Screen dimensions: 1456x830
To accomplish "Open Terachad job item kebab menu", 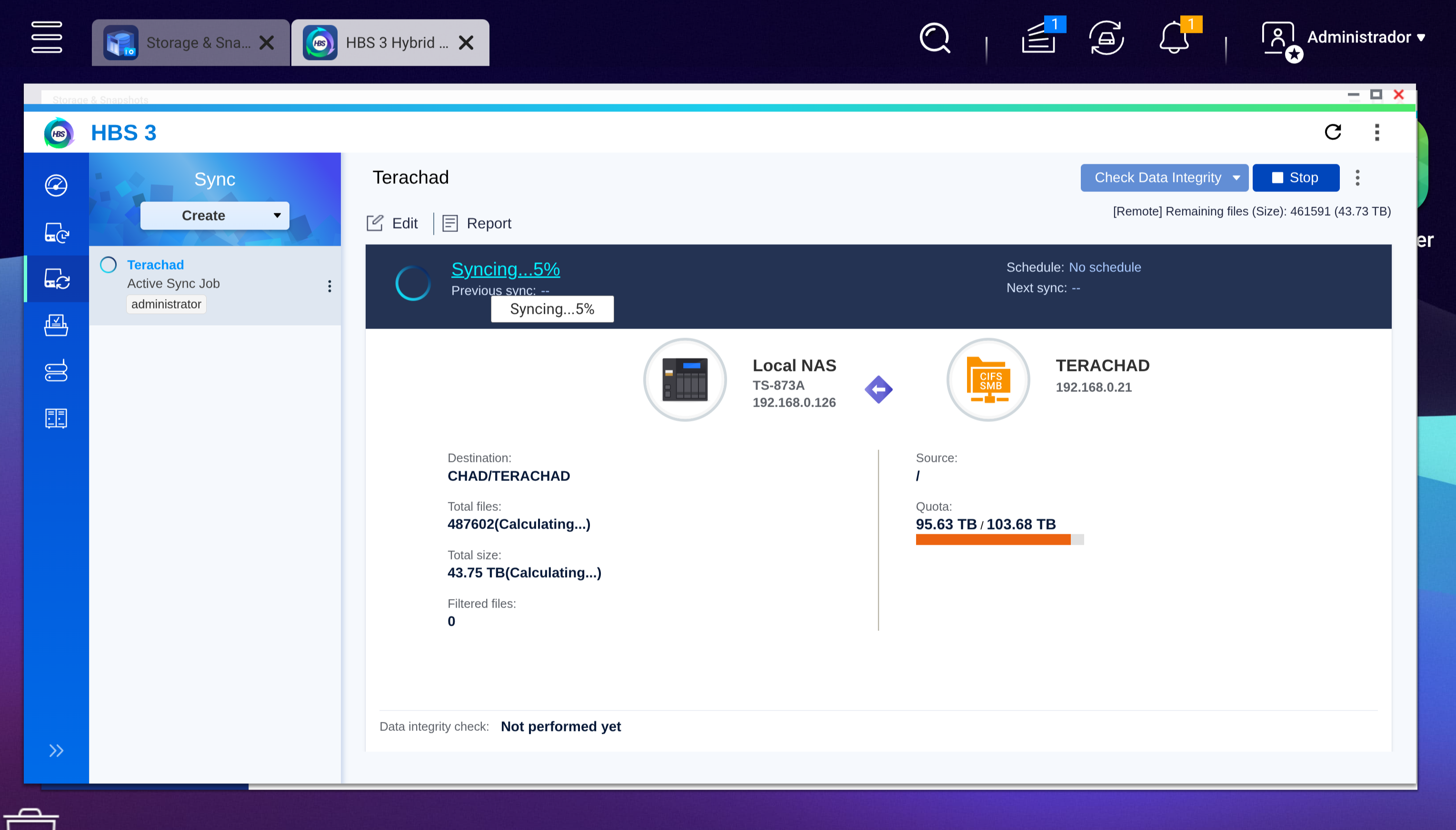I will pyautogui.click(x=329, y=286).
